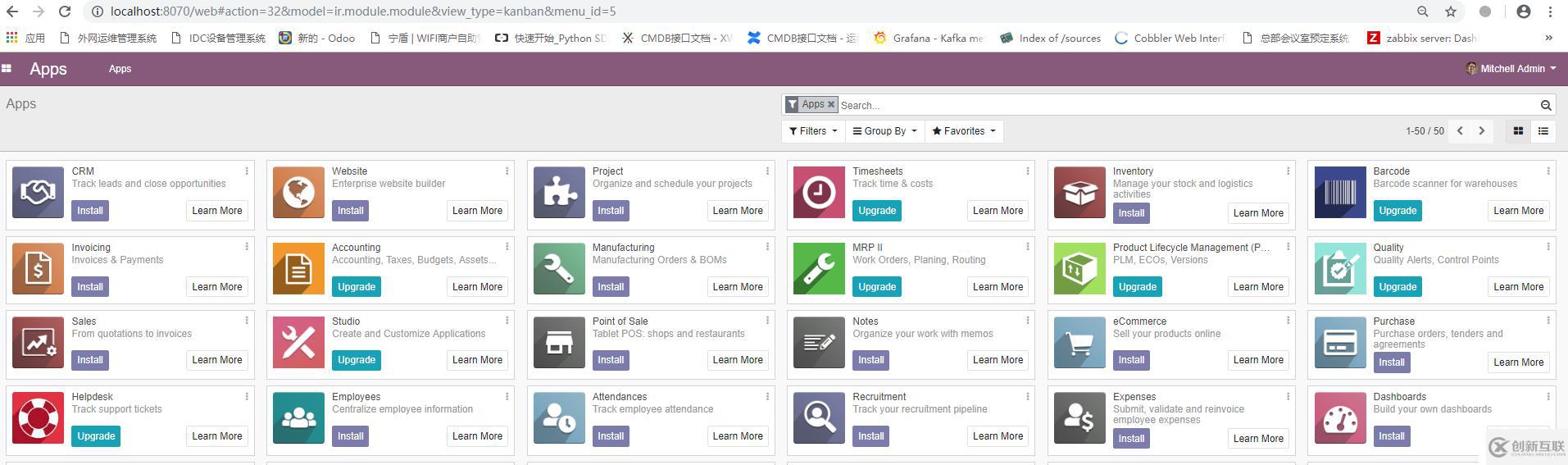Open the Accounting card options menu
1568x465 pixels.
(x=507, y=247)
